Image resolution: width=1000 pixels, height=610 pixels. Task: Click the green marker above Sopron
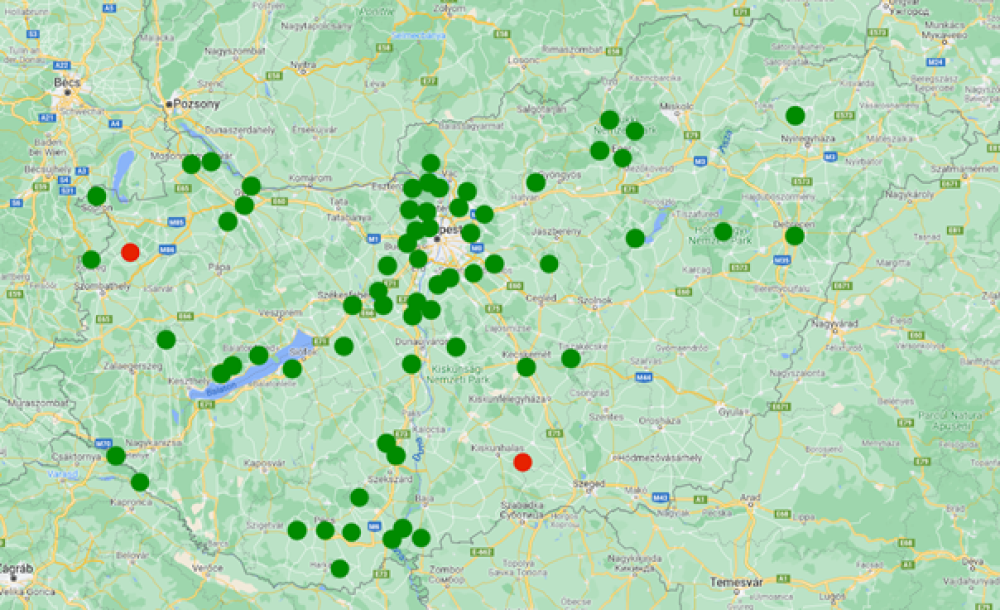point(97,195)
